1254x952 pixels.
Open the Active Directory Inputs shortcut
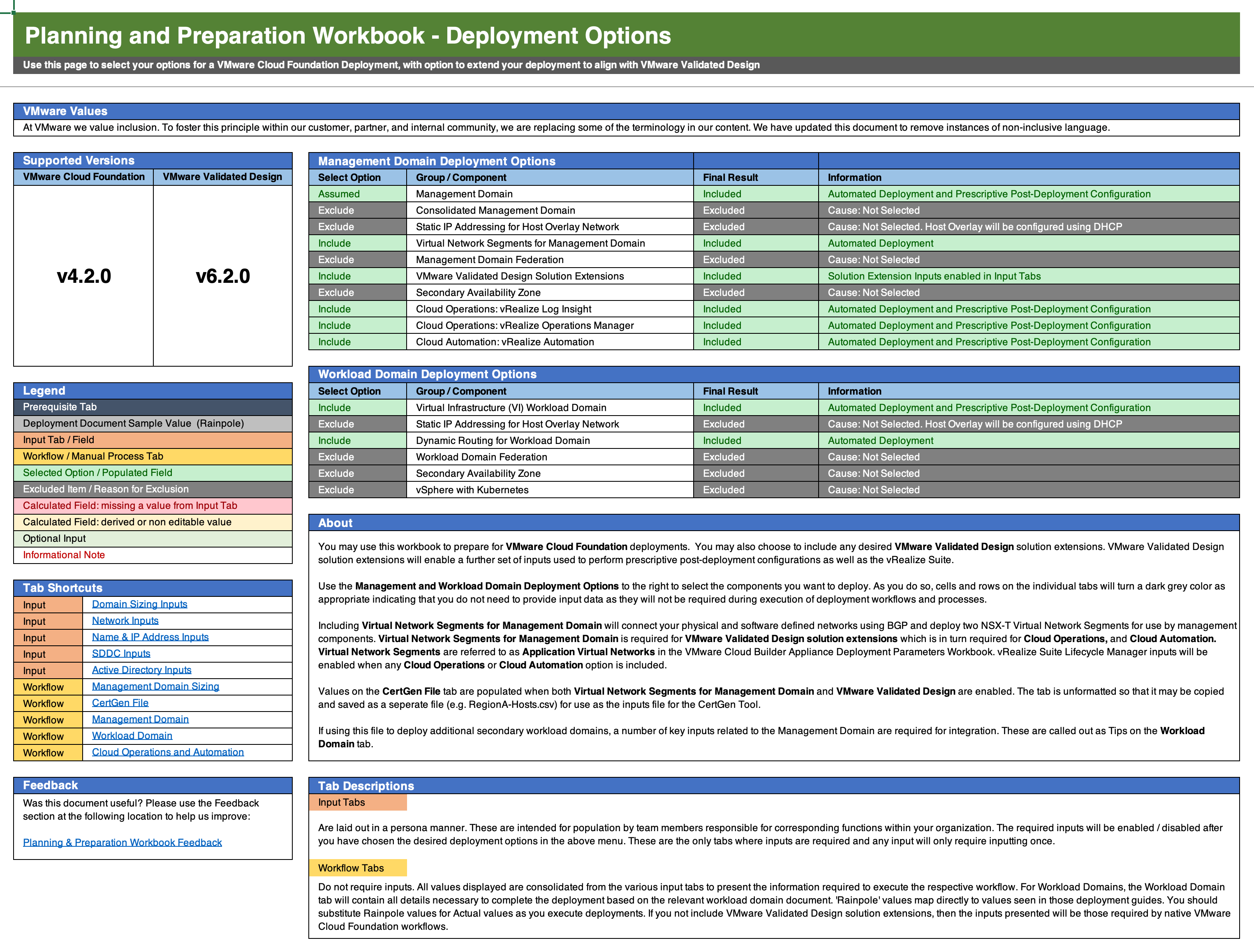click(x=142, y=670)
